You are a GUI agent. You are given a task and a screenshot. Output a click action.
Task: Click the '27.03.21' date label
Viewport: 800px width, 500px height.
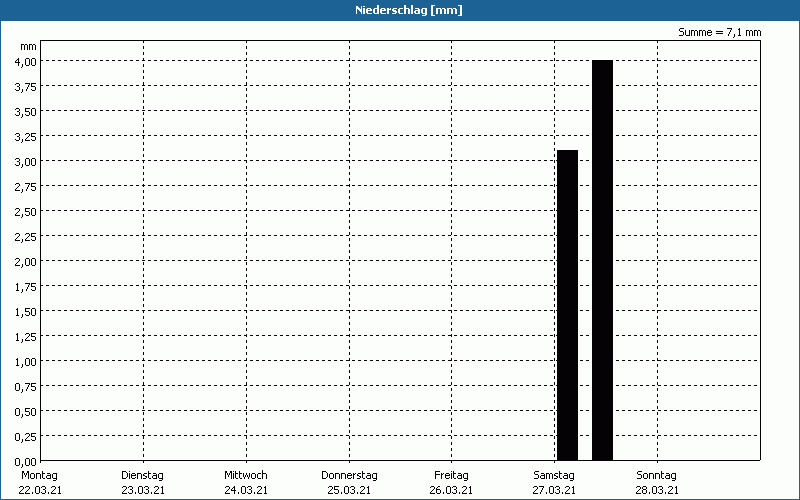pyautogui.click(x=554, y=491)
